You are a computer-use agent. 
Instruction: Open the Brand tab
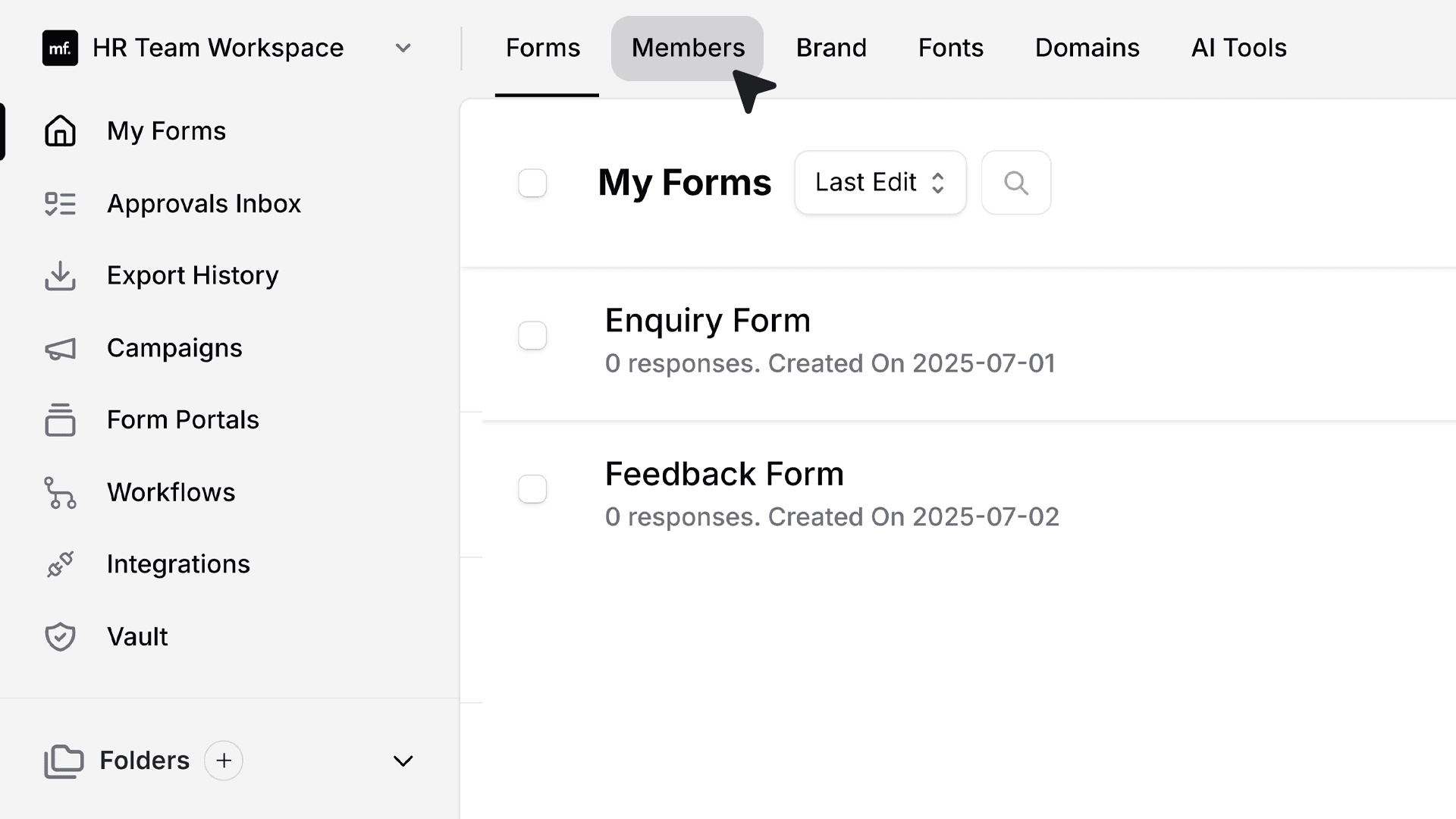(x=831, y=48)
